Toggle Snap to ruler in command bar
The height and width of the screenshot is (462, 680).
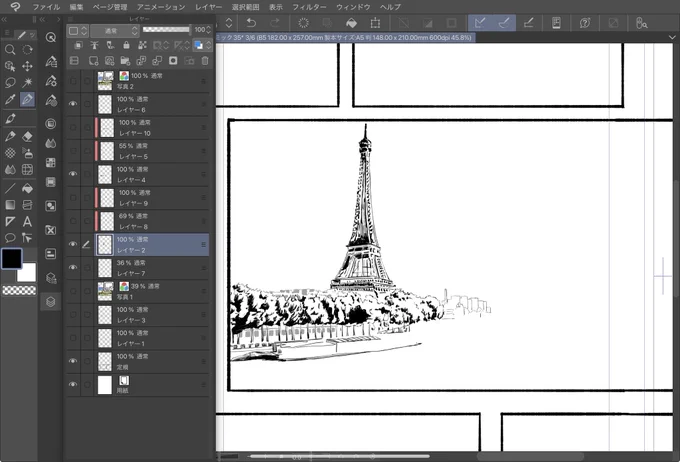(480, 23)
